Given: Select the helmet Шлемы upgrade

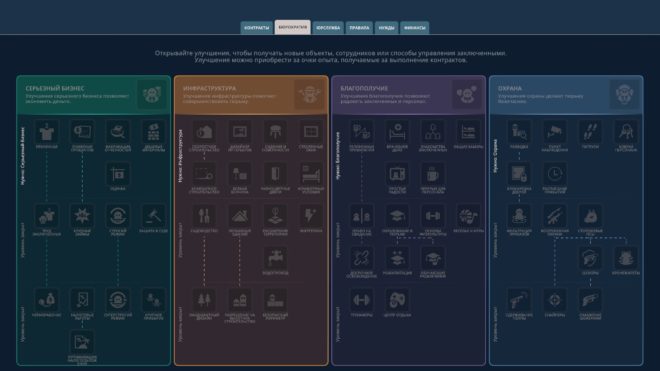Looking at the screenshot, I should [590, 258].
